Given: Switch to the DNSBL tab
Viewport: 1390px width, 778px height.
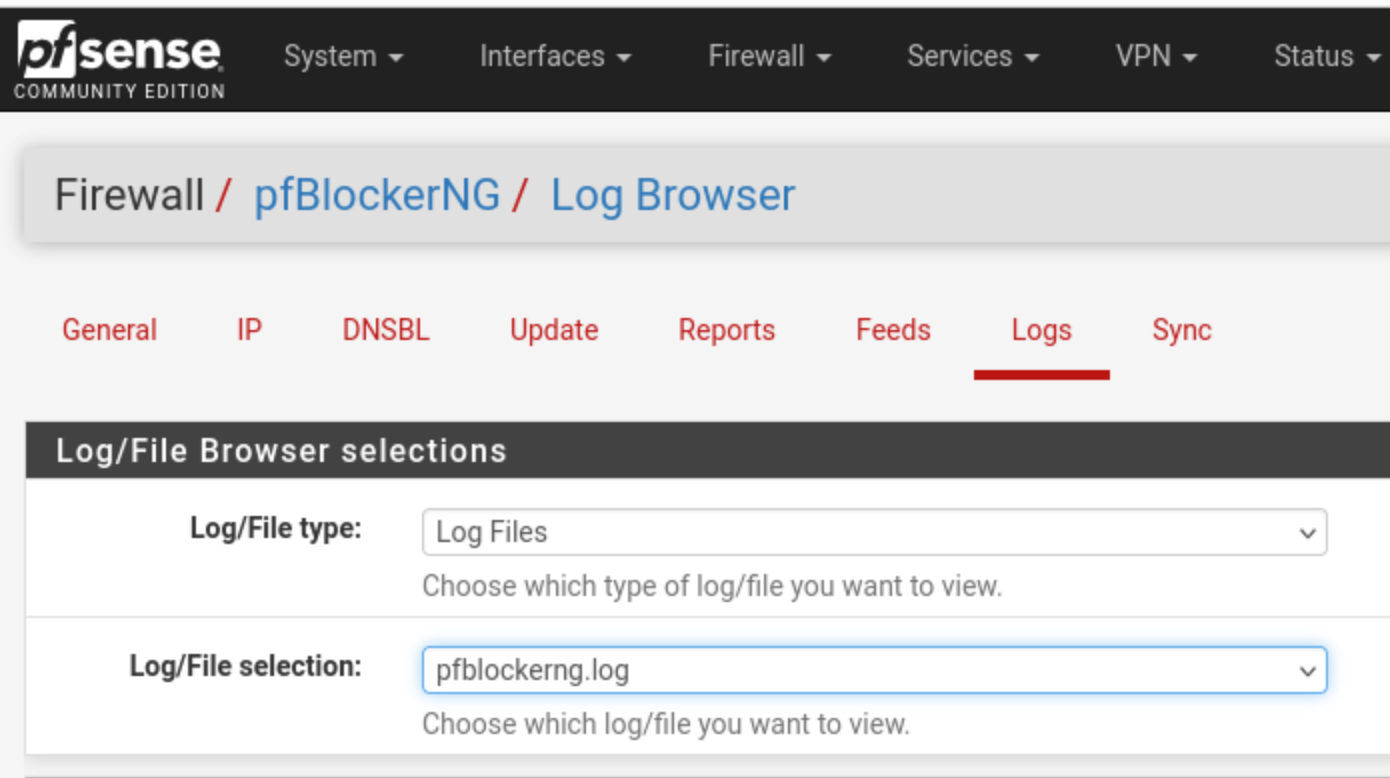Looking at the screenshot, I should [386, 330].
